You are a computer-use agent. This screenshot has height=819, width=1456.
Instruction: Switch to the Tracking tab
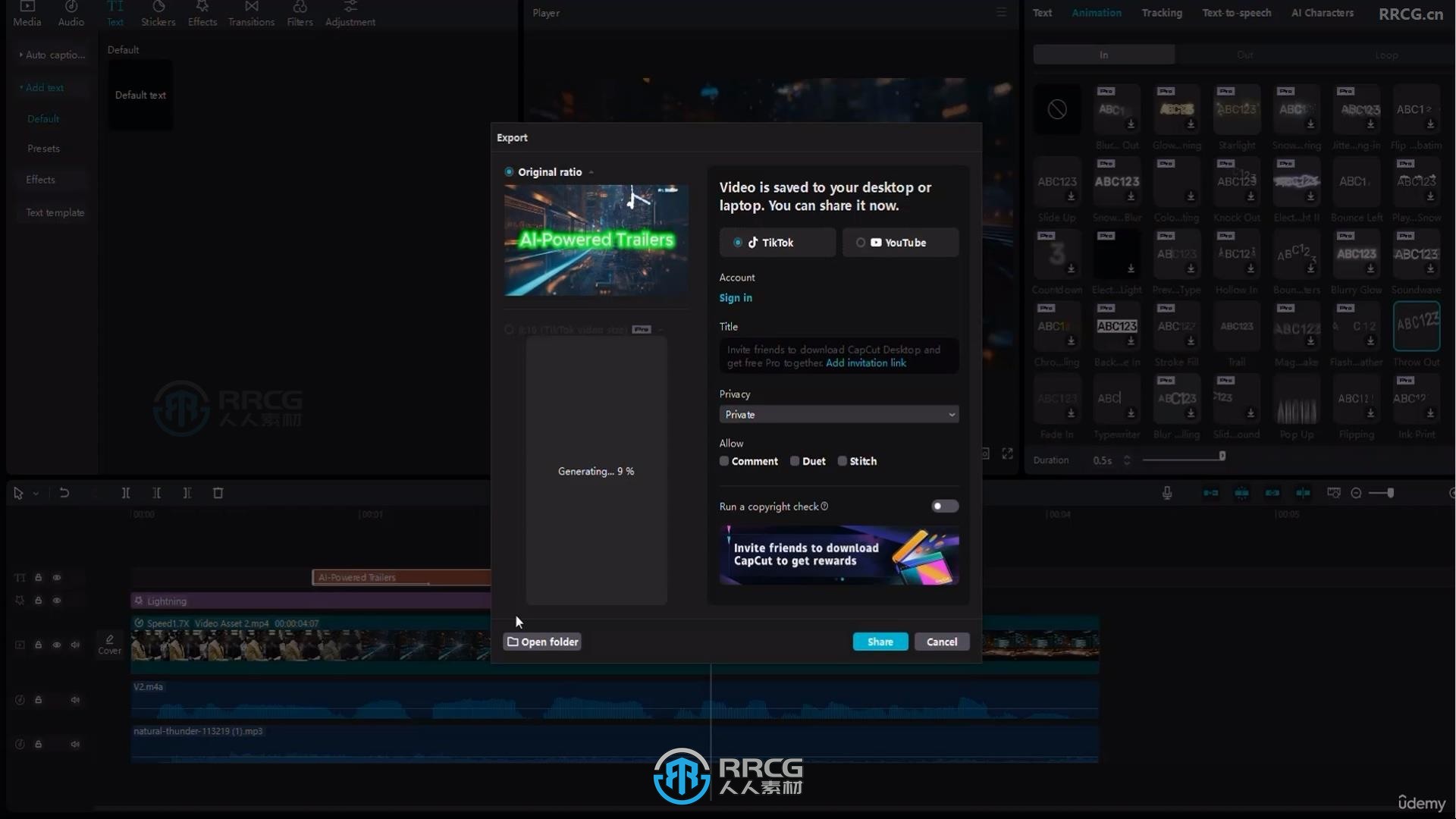click(1162, 13)
